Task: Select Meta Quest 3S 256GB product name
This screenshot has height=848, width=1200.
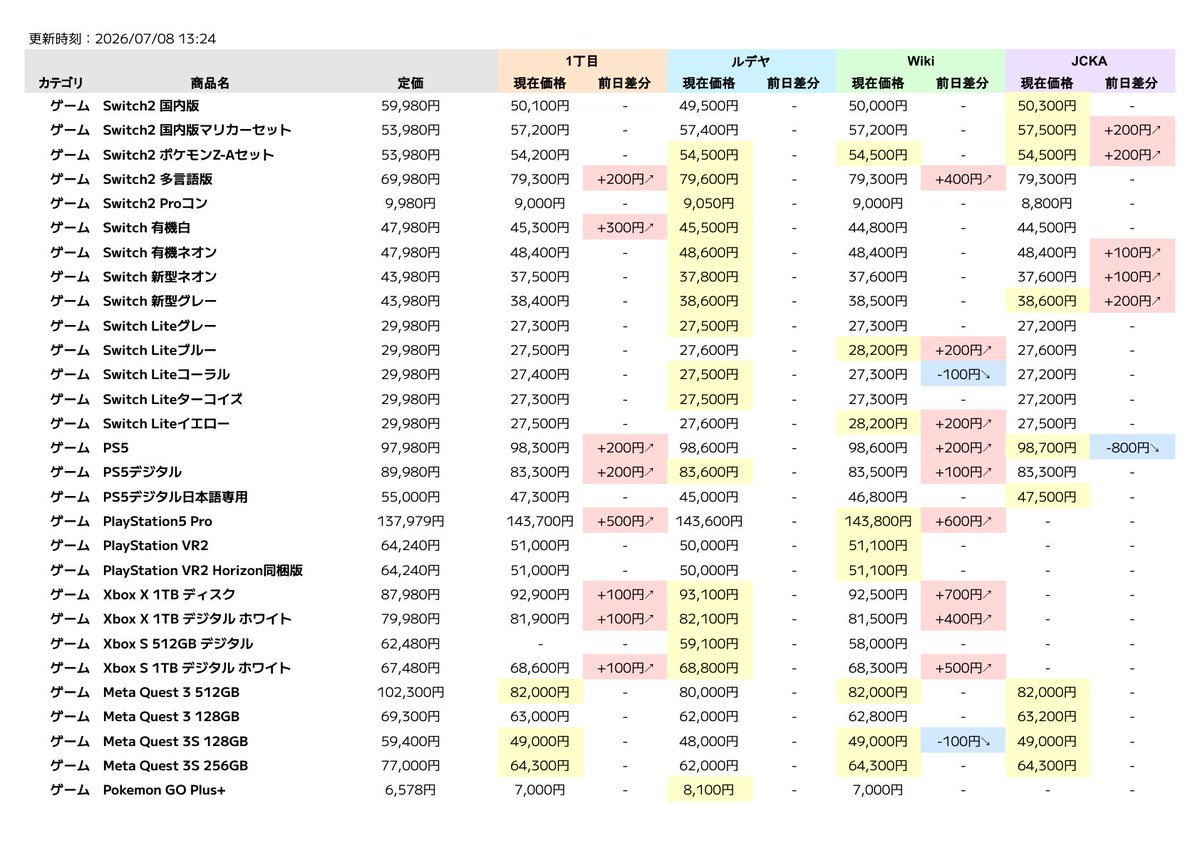Action: [x=175, y=766]
